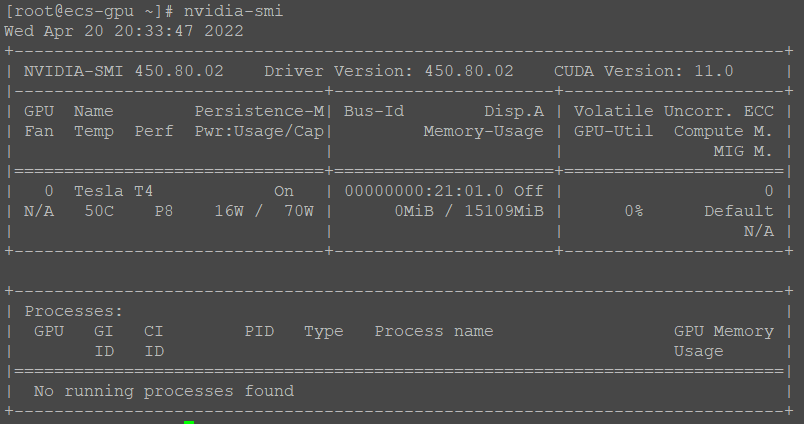Click the Default compute mode value

739,211
